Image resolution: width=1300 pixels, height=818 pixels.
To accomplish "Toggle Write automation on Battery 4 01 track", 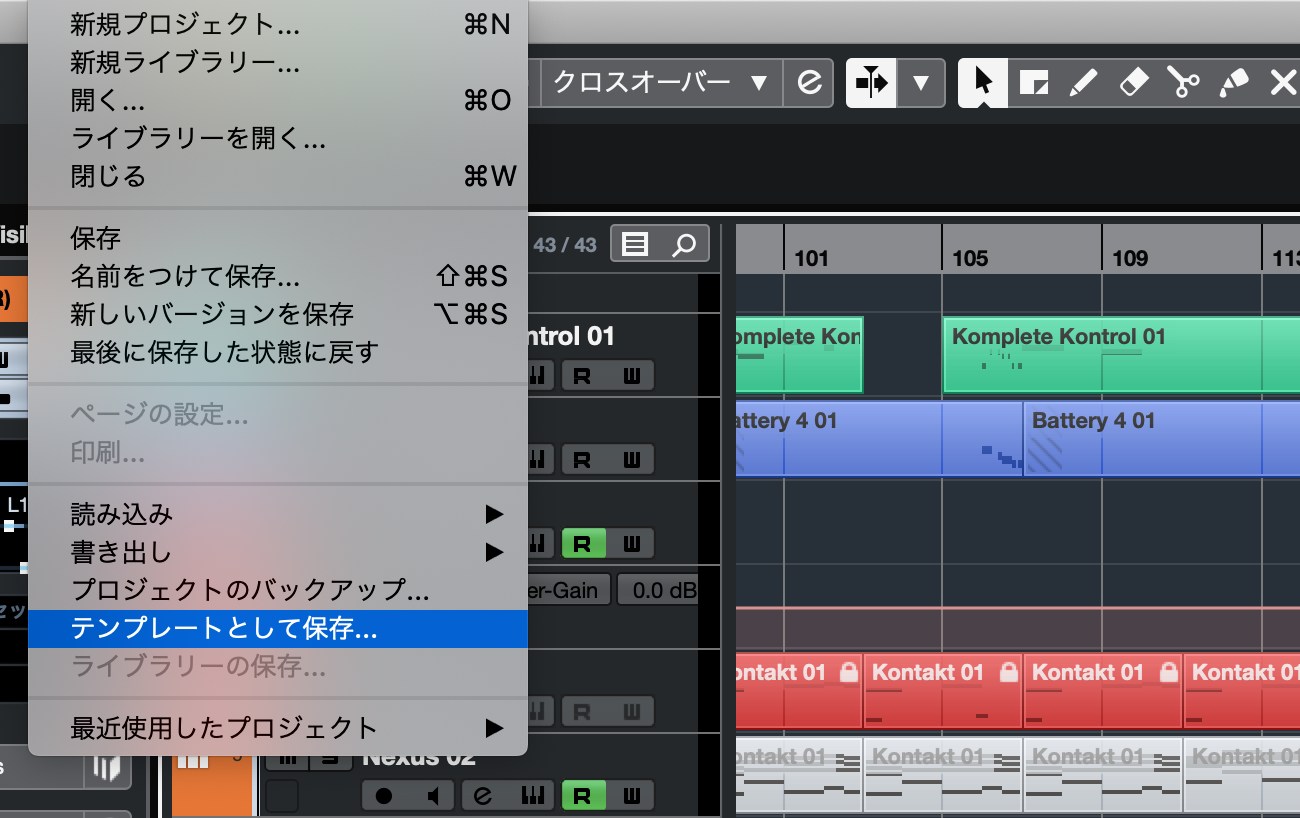I will point(632,460).
